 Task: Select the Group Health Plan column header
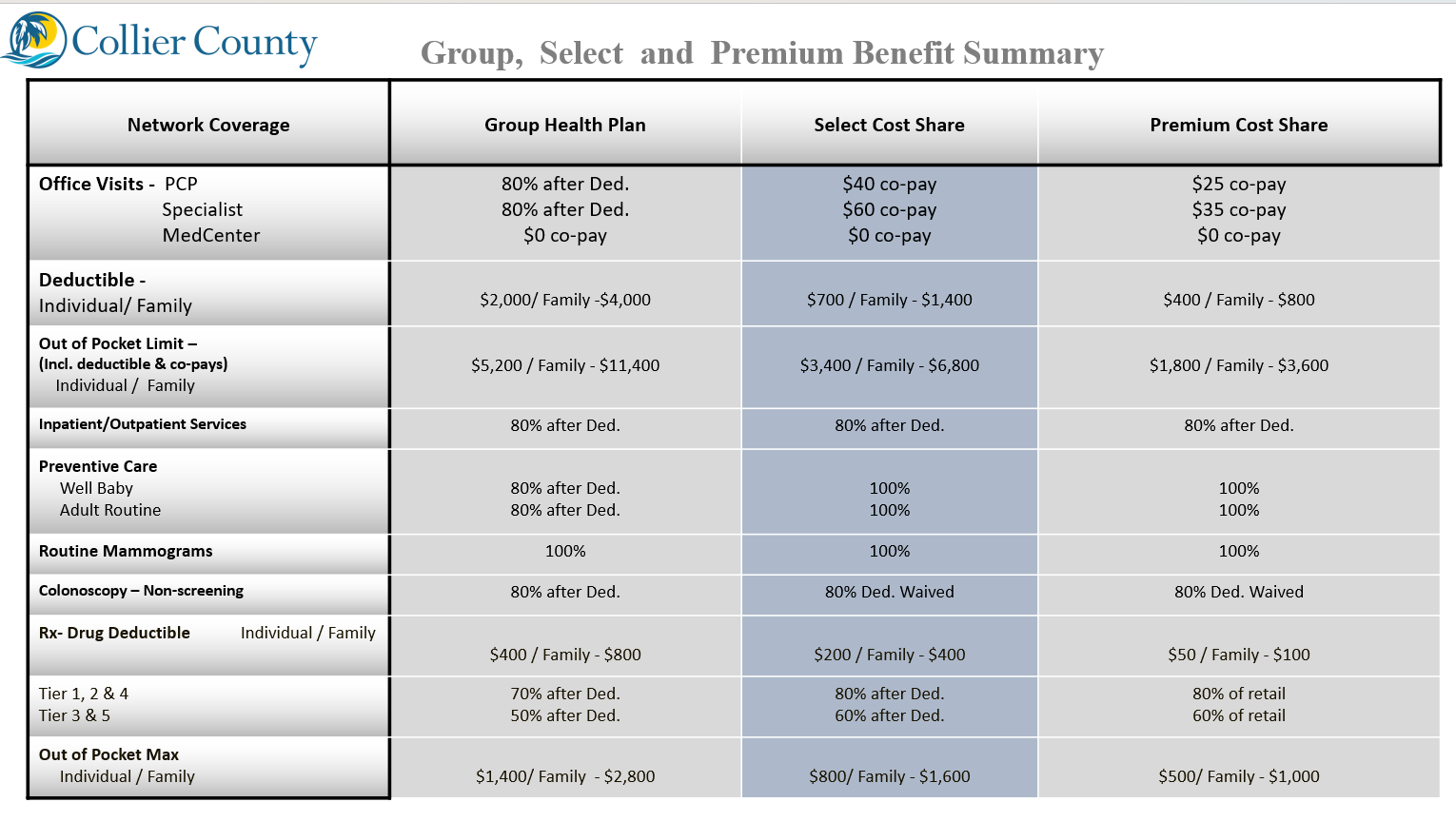pyautogui.click(x=564, y=125)
